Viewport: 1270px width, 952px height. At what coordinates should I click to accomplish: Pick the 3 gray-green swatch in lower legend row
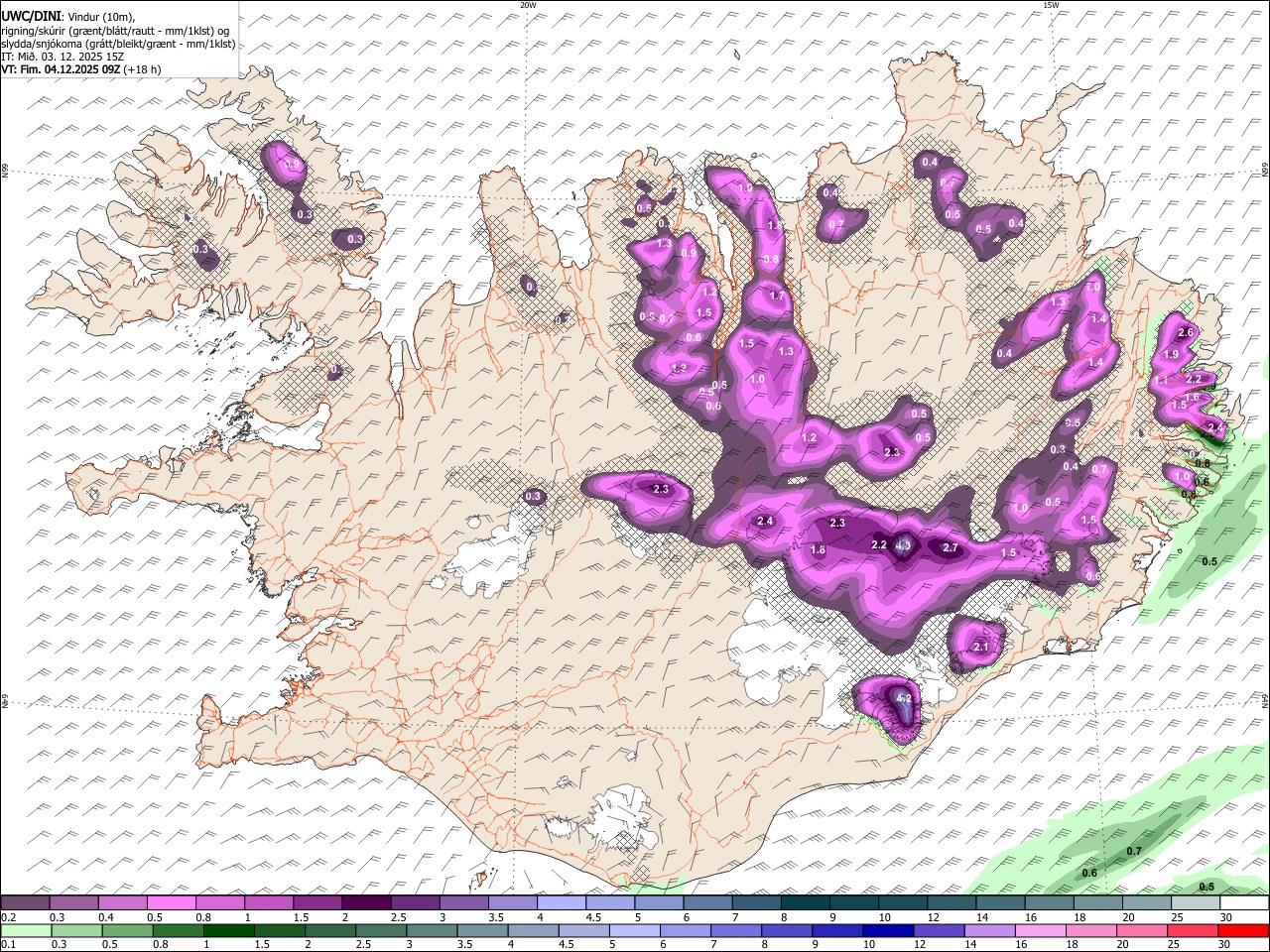pyautogui.click(x=432, y=931)
